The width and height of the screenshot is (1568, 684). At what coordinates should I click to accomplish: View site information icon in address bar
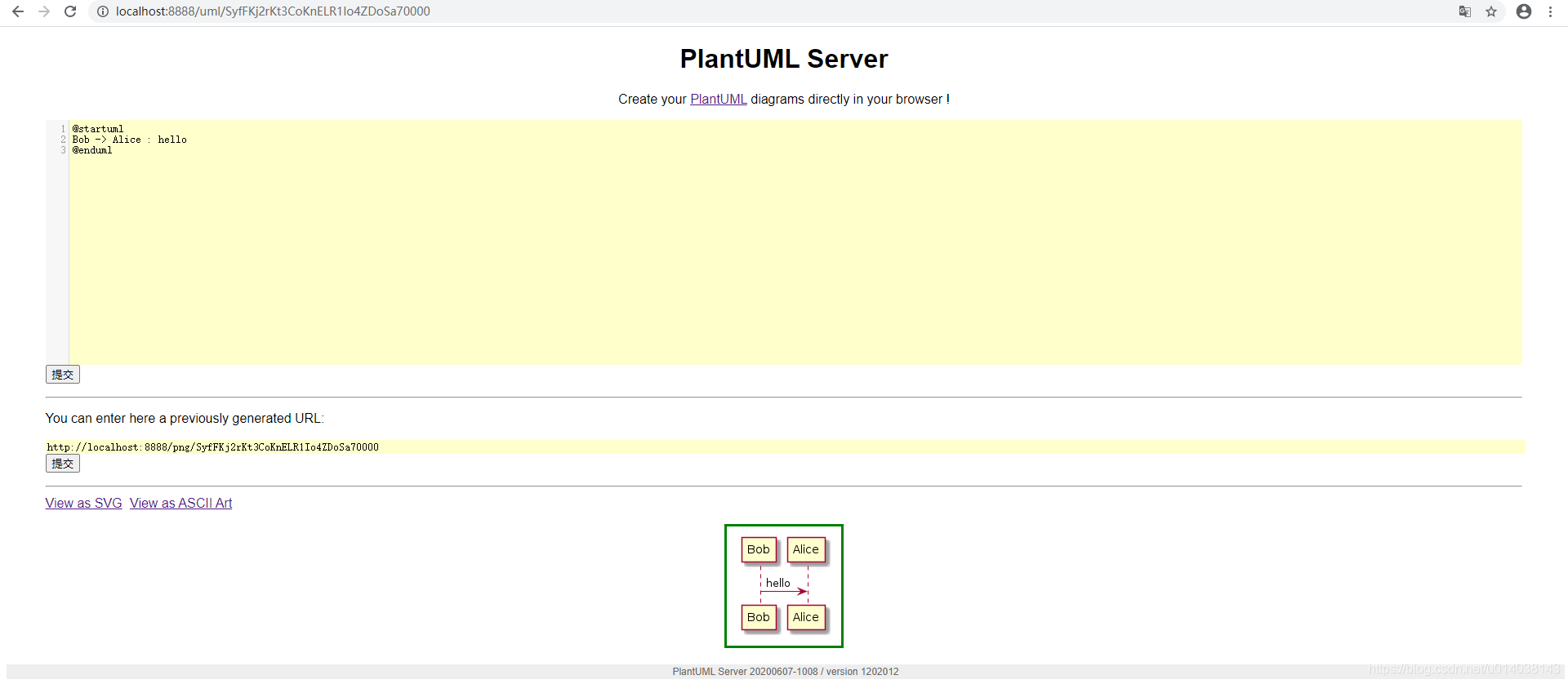[103, 11]
